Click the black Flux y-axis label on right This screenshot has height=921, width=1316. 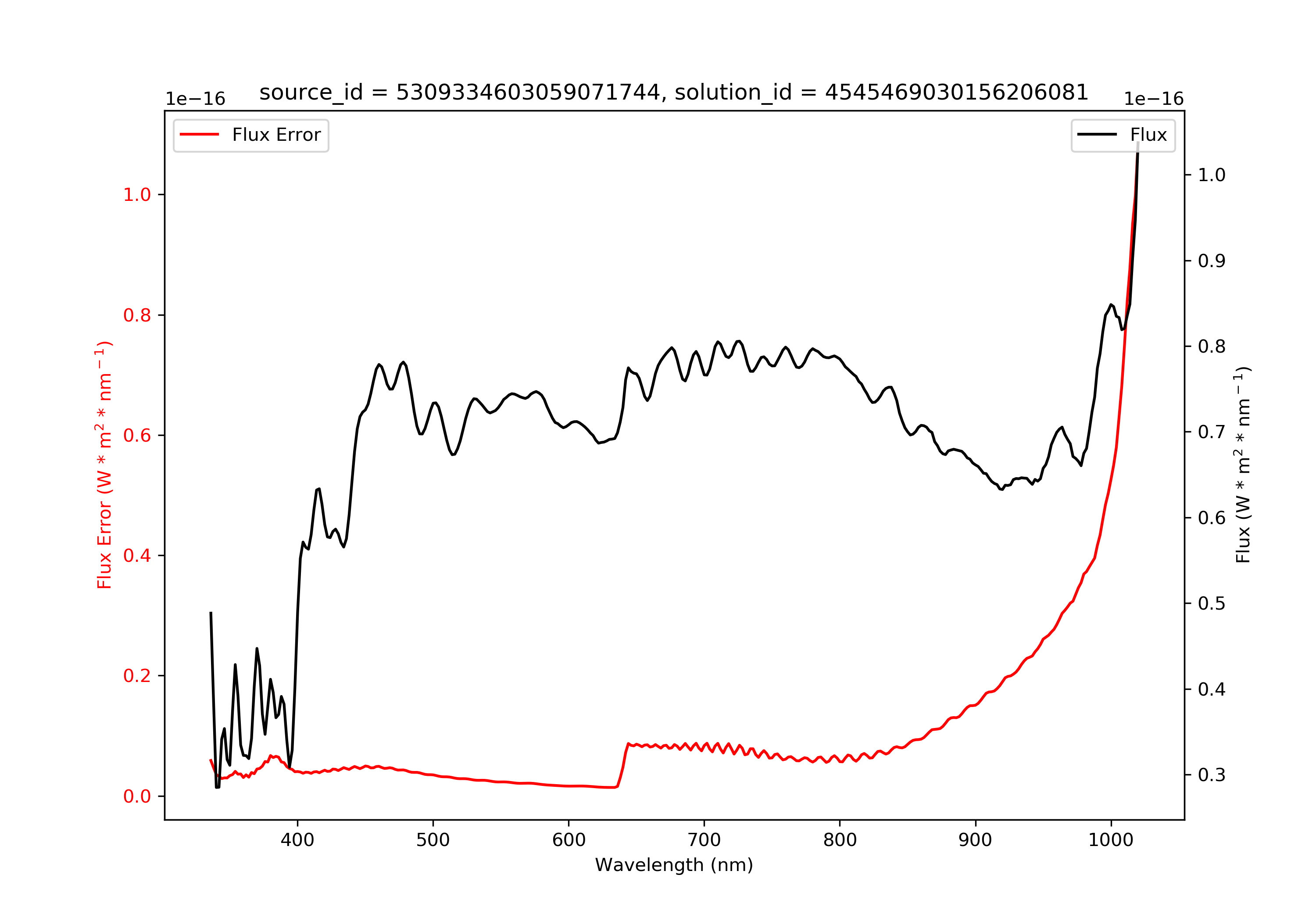tap(1243, 465)
